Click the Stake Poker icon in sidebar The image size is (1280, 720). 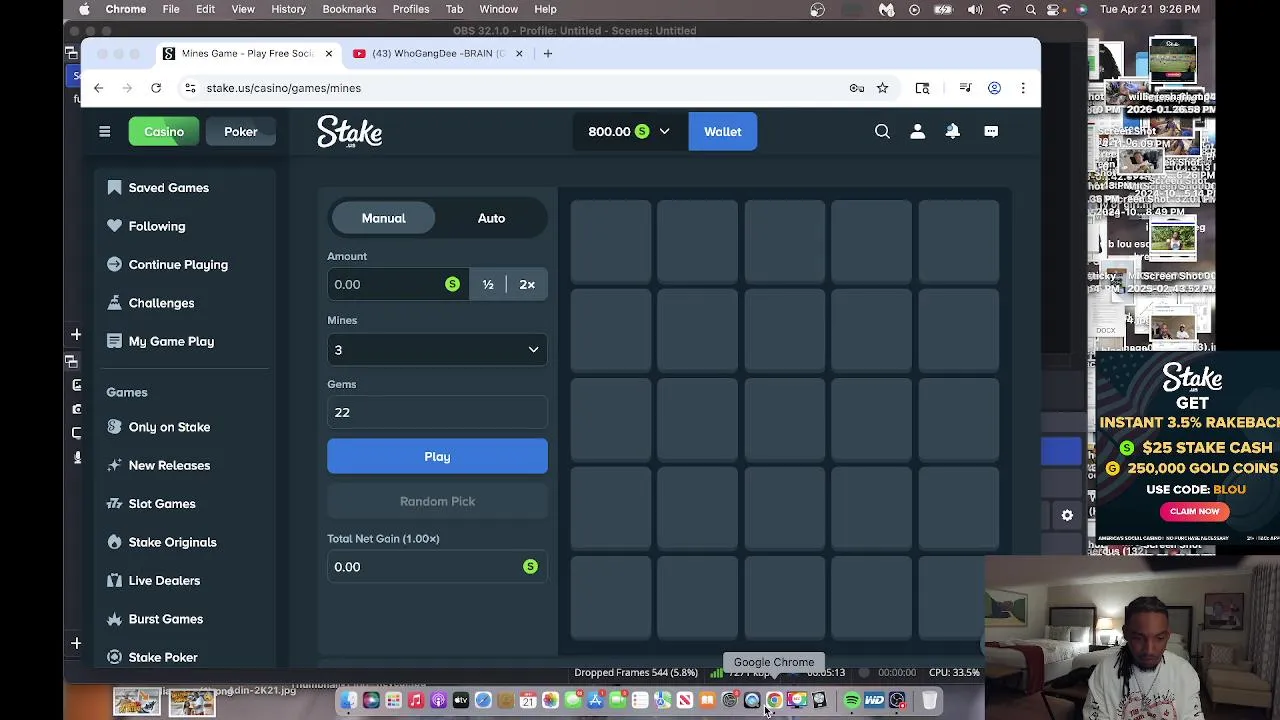[114, 657]
